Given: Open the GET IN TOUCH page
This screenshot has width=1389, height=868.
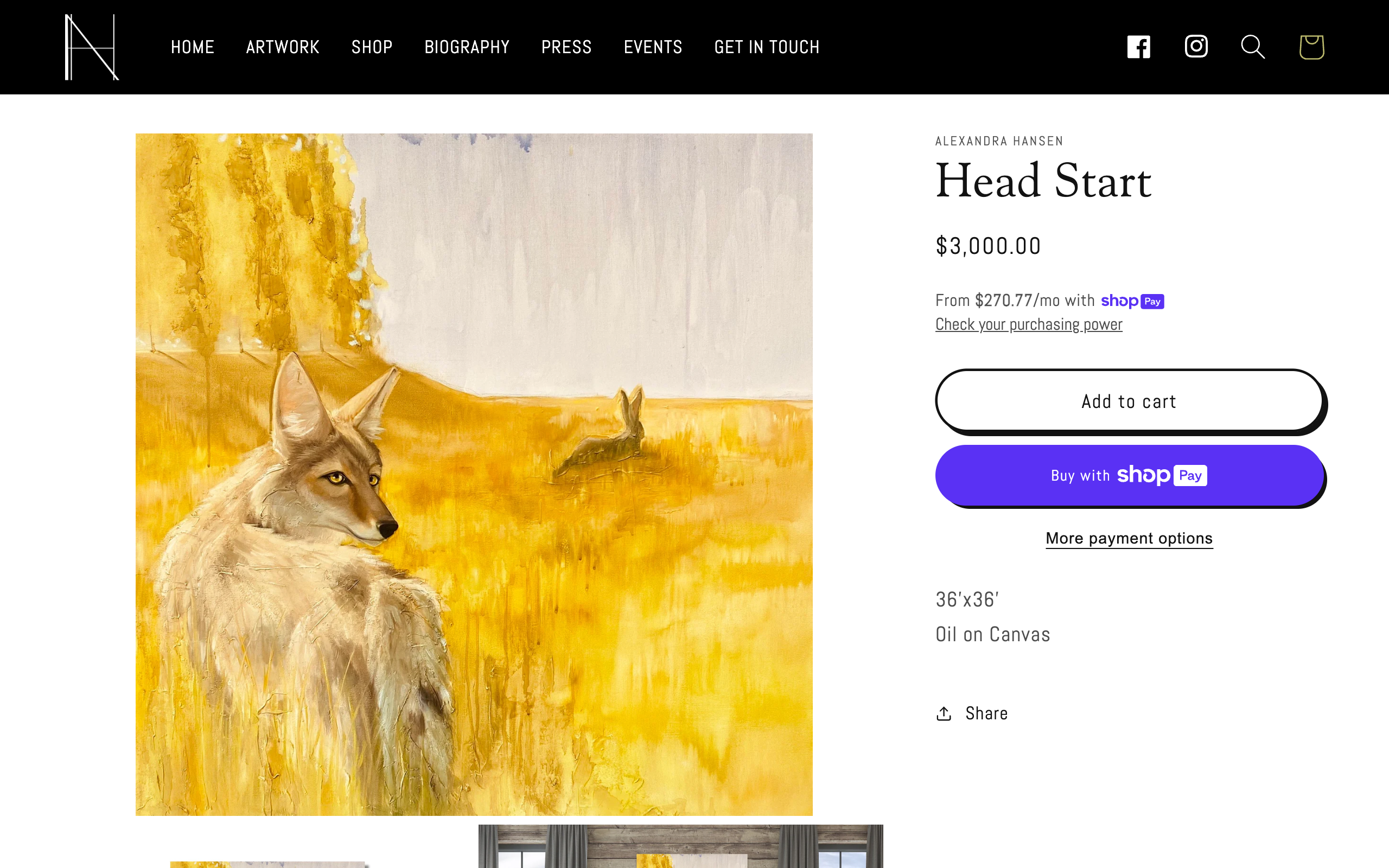Looking at the screenshot, I should (x=767, y=47).
